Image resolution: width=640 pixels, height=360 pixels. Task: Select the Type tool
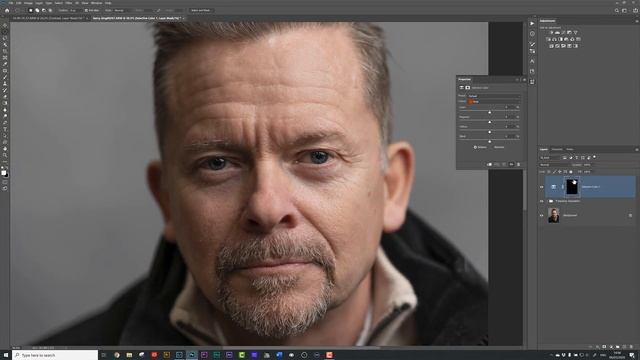(x=5, y=129)
